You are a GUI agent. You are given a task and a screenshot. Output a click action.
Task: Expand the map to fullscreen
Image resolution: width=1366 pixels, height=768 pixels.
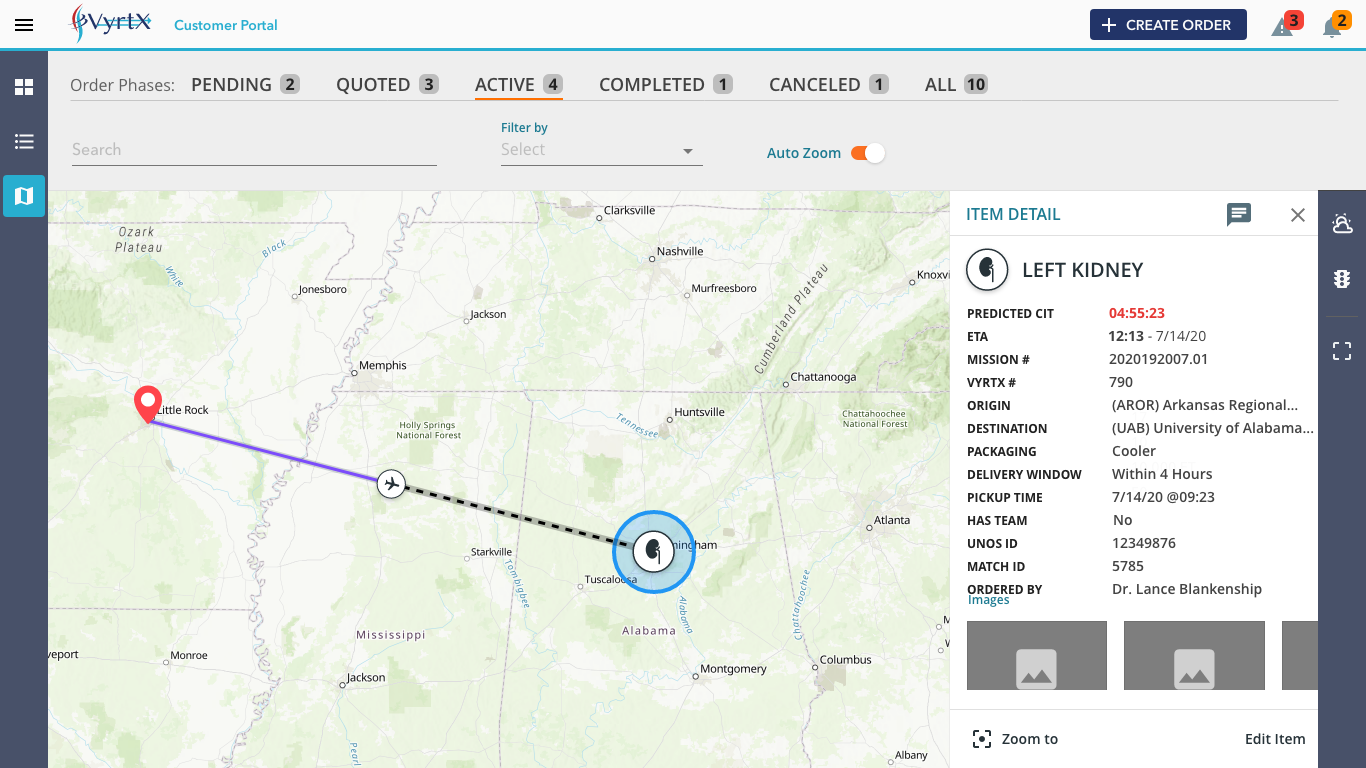point(1342,351)
